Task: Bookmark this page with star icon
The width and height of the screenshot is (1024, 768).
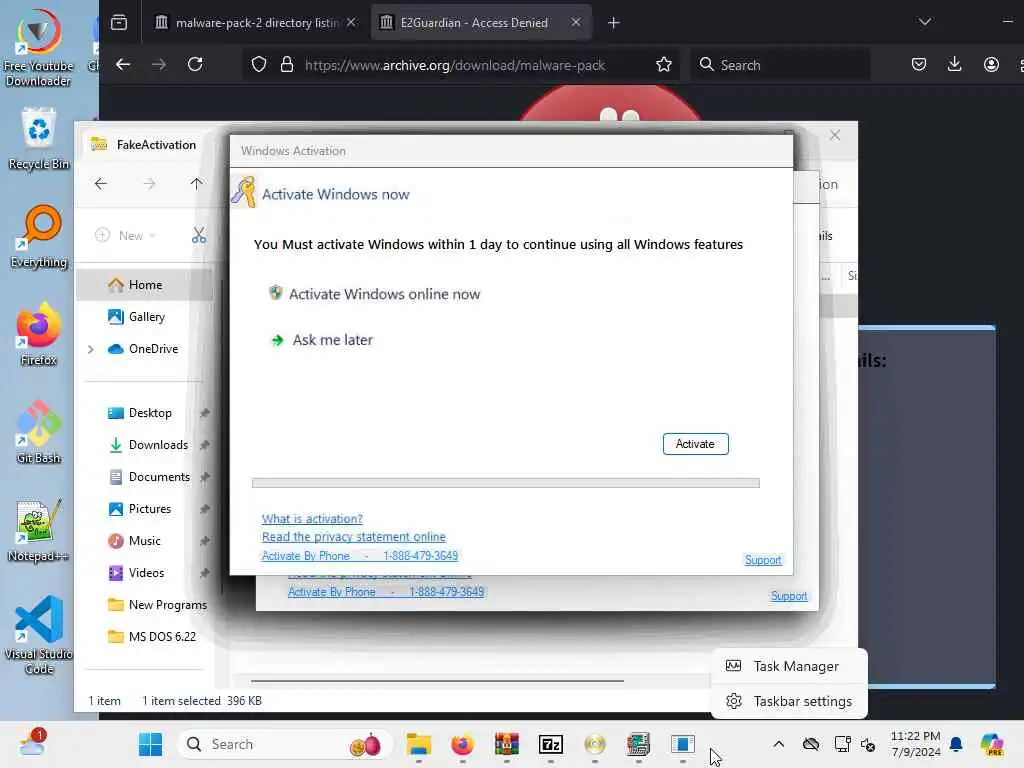Action: tap(664, 65)
